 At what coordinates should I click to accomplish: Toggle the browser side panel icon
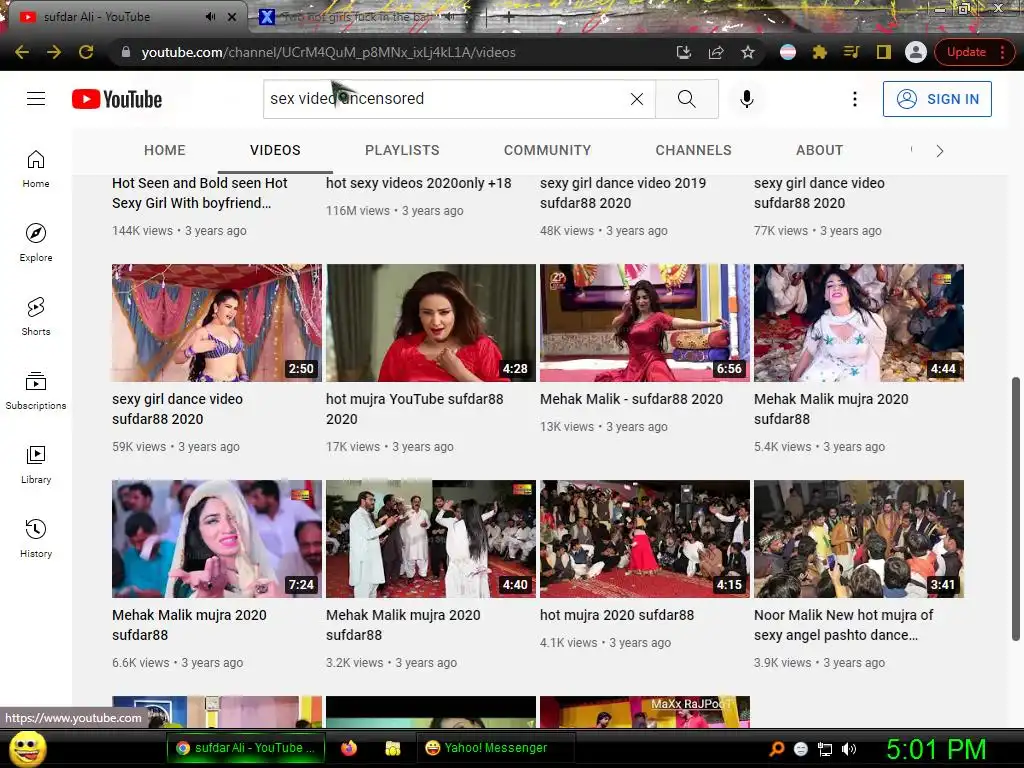click(x=884, y=52)
